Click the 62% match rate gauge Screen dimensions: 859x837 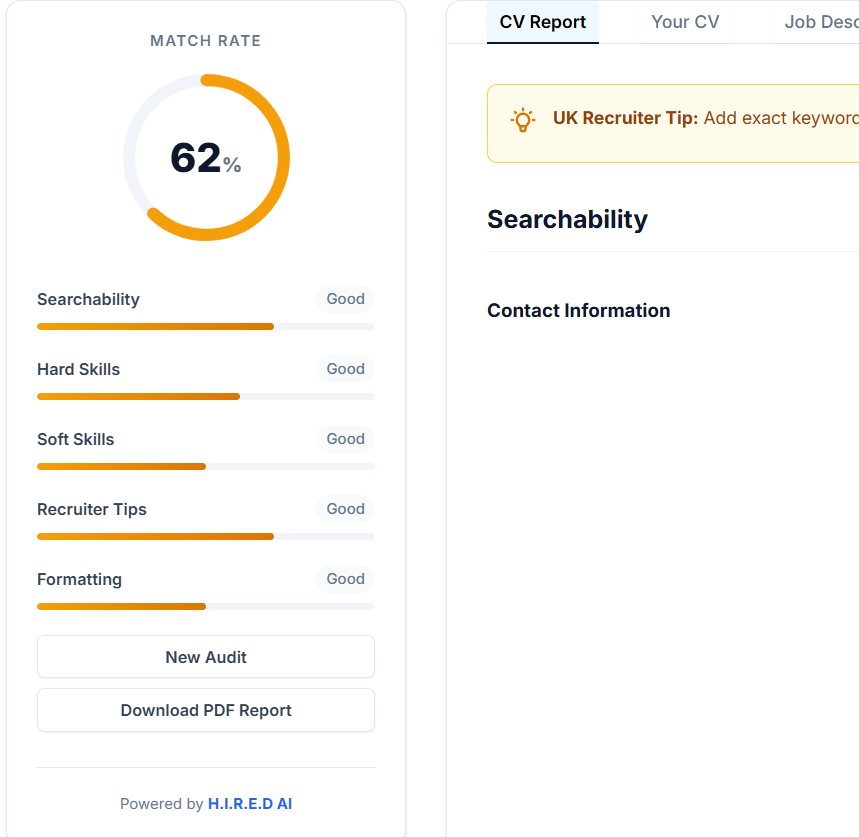tap(206, 157)
